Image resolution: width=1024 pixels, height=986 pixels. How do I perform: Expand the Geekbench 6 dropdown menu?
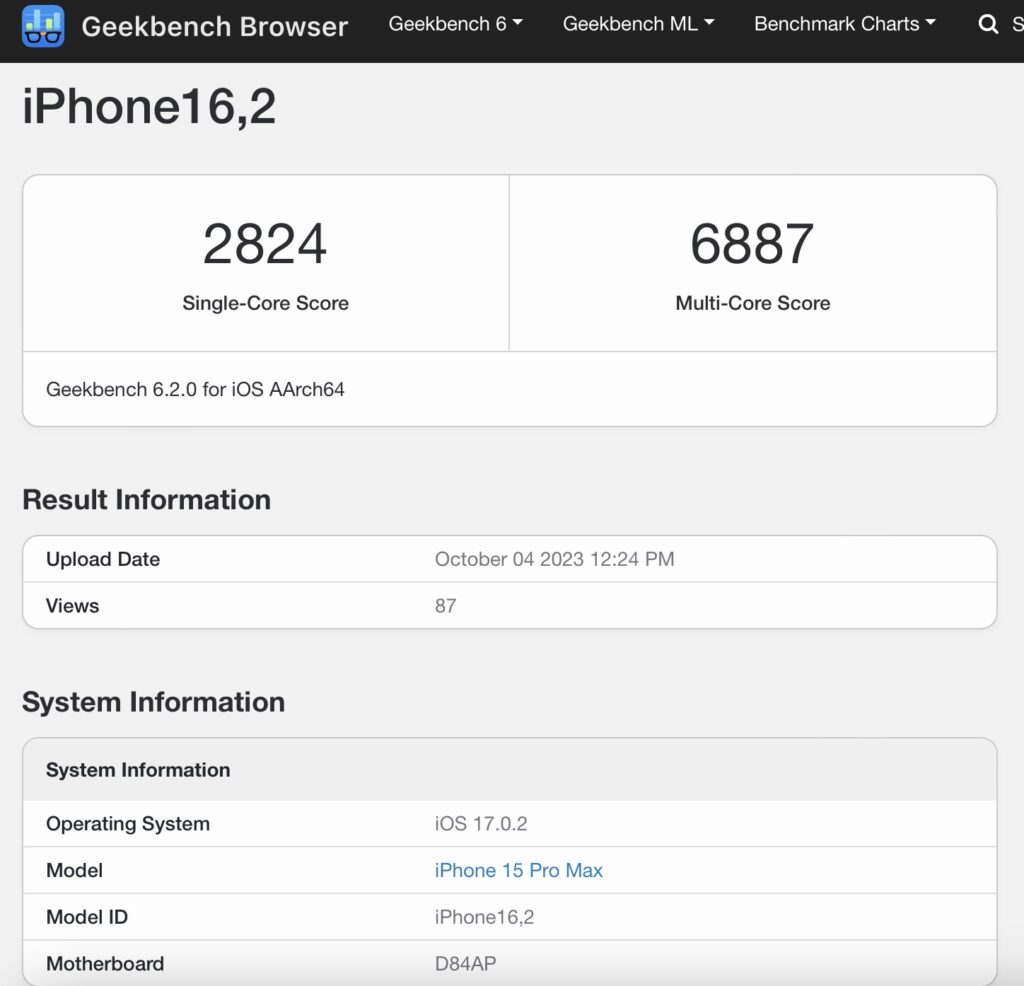(455, 24)
